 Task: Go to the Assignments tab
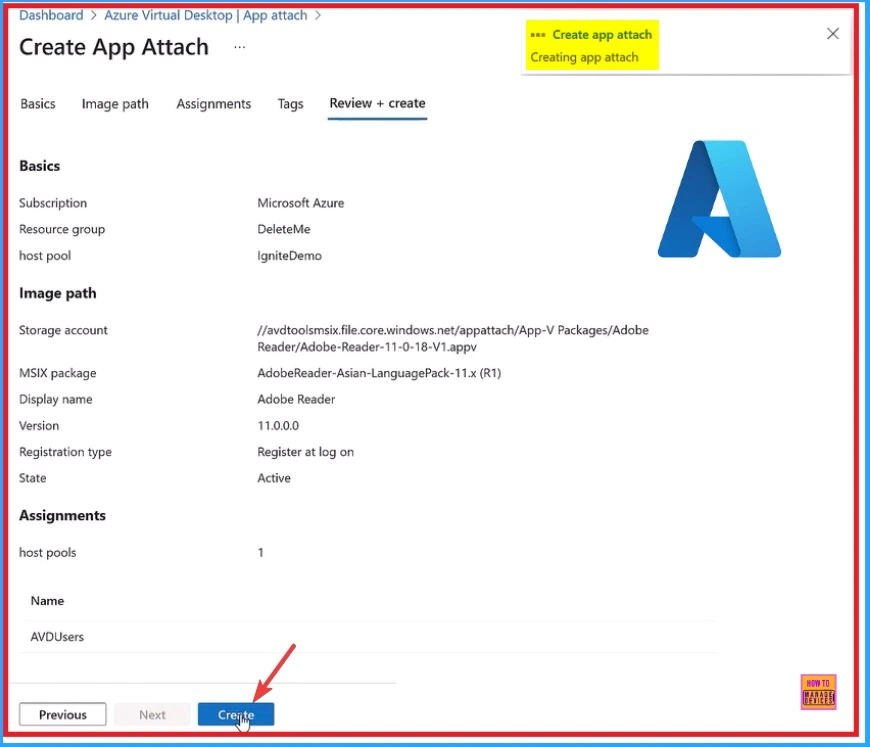(x=214, y=104)
